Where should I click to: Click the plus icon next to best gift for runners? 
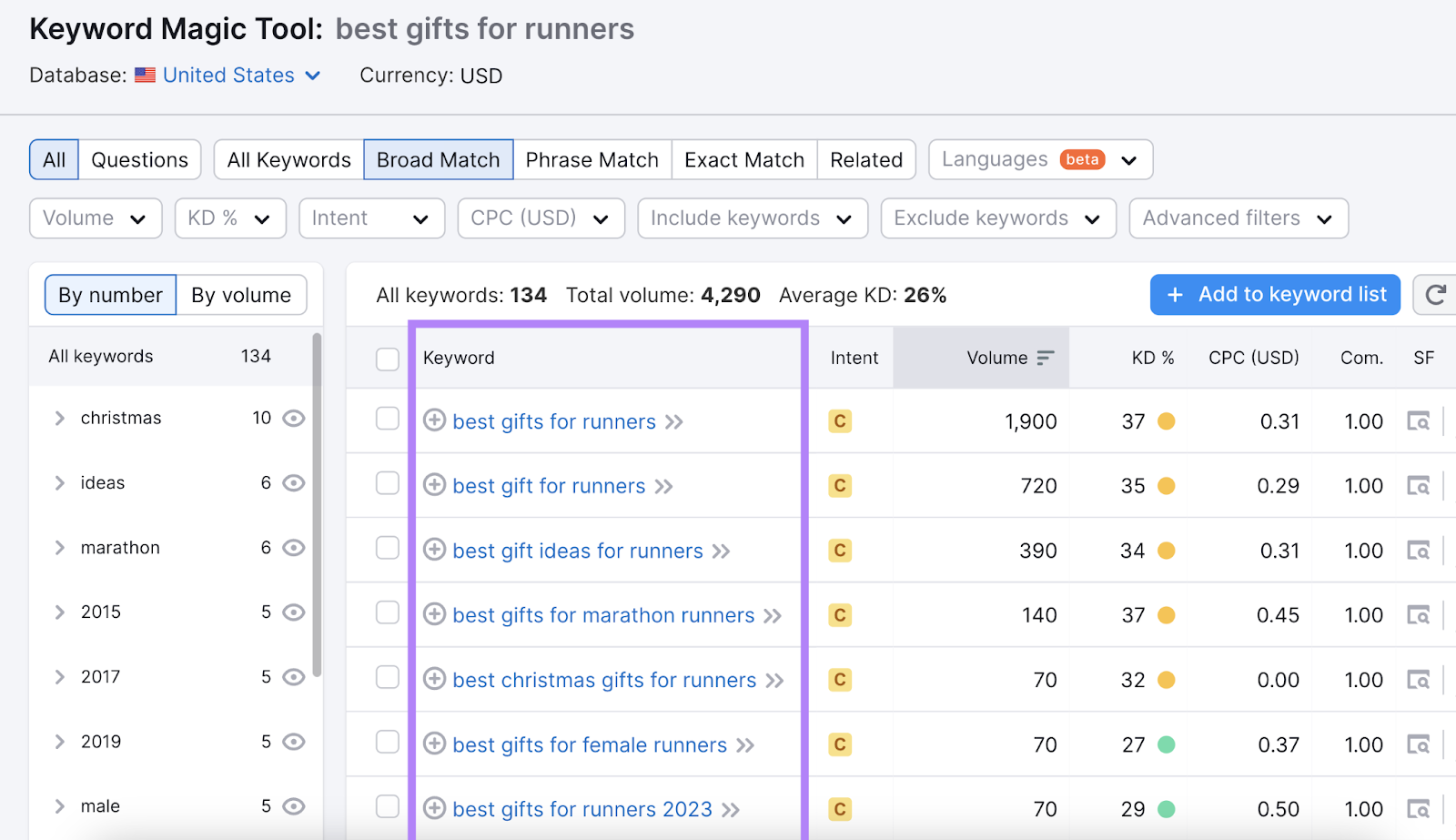pyautogui.click(x=434, y=485)
